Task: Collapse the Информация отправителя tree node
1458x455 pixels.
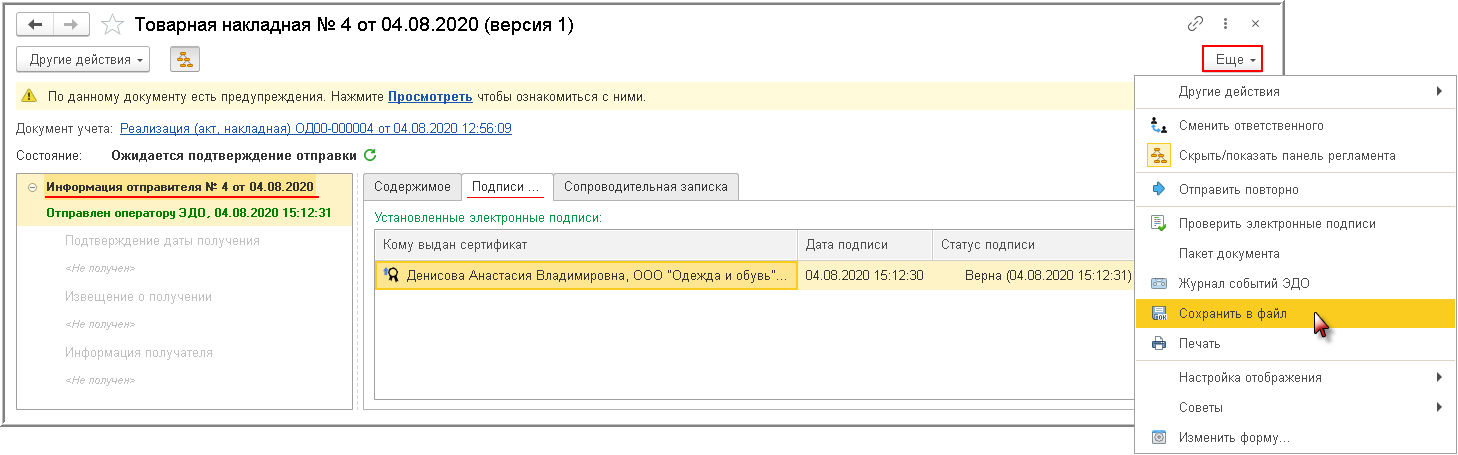Action: click(33, 187)
